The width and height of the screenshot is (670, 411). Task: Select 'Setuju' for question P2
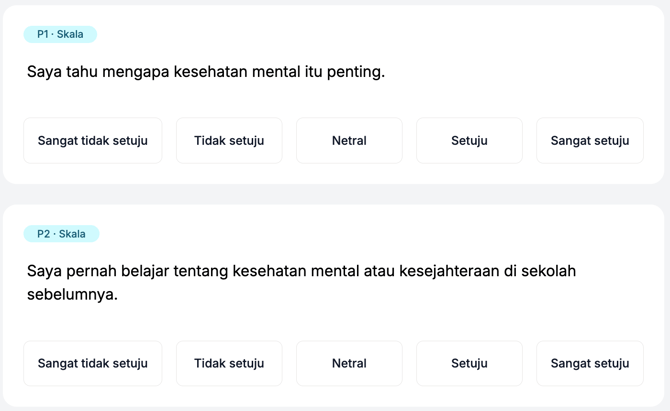(469, 363)
